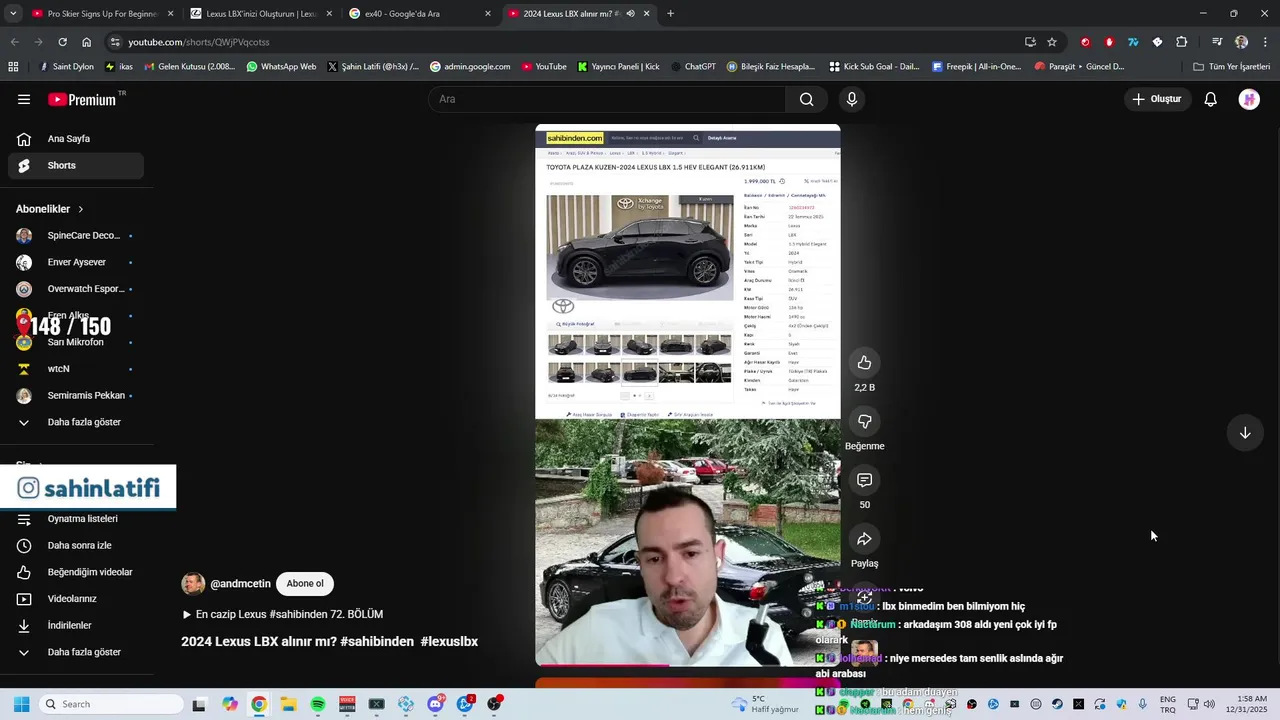
Task: Open Chrome three-dot menu
Action: [1266, 42]
